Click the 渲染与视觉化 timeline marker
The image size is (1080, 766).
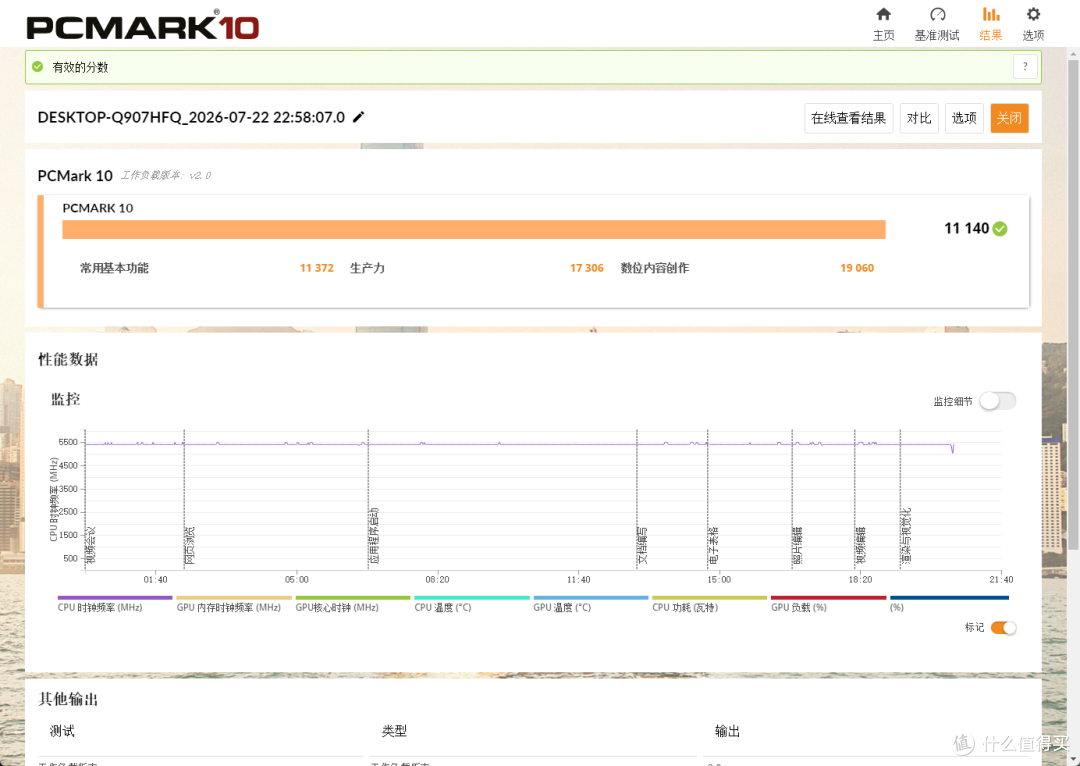coord(906,537)
